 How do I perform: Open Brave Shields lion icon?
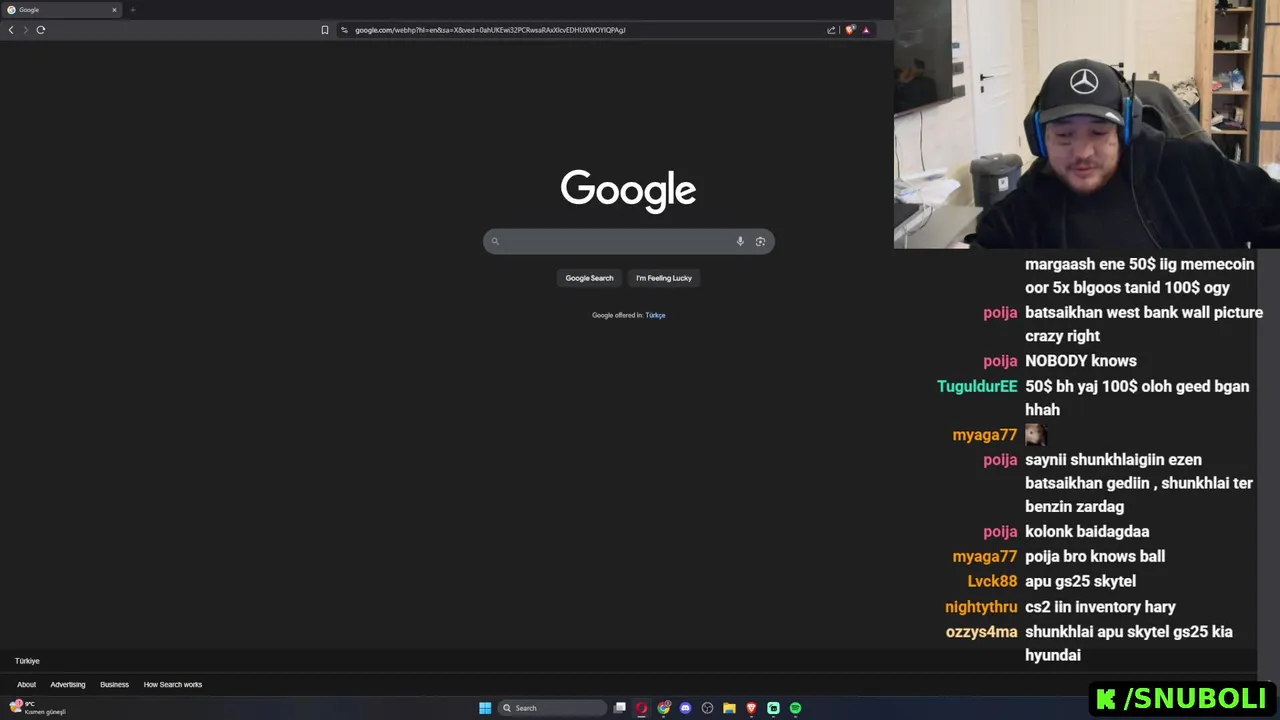click(x=850, y=30)
